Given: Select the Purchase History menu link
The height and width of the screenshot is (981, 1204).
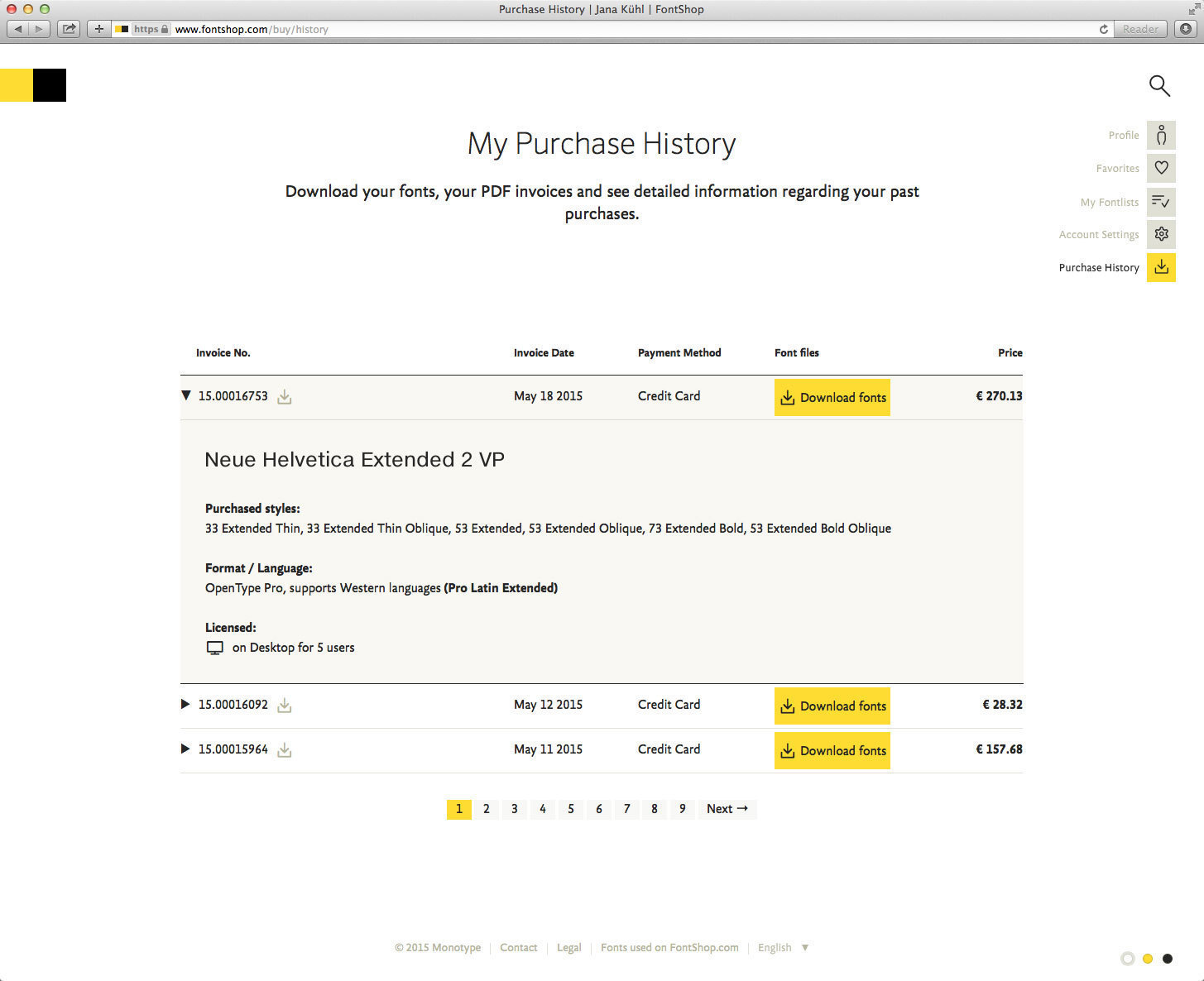Looking at the screenshot, I should pyautogui.click(x=1099, y=268).
